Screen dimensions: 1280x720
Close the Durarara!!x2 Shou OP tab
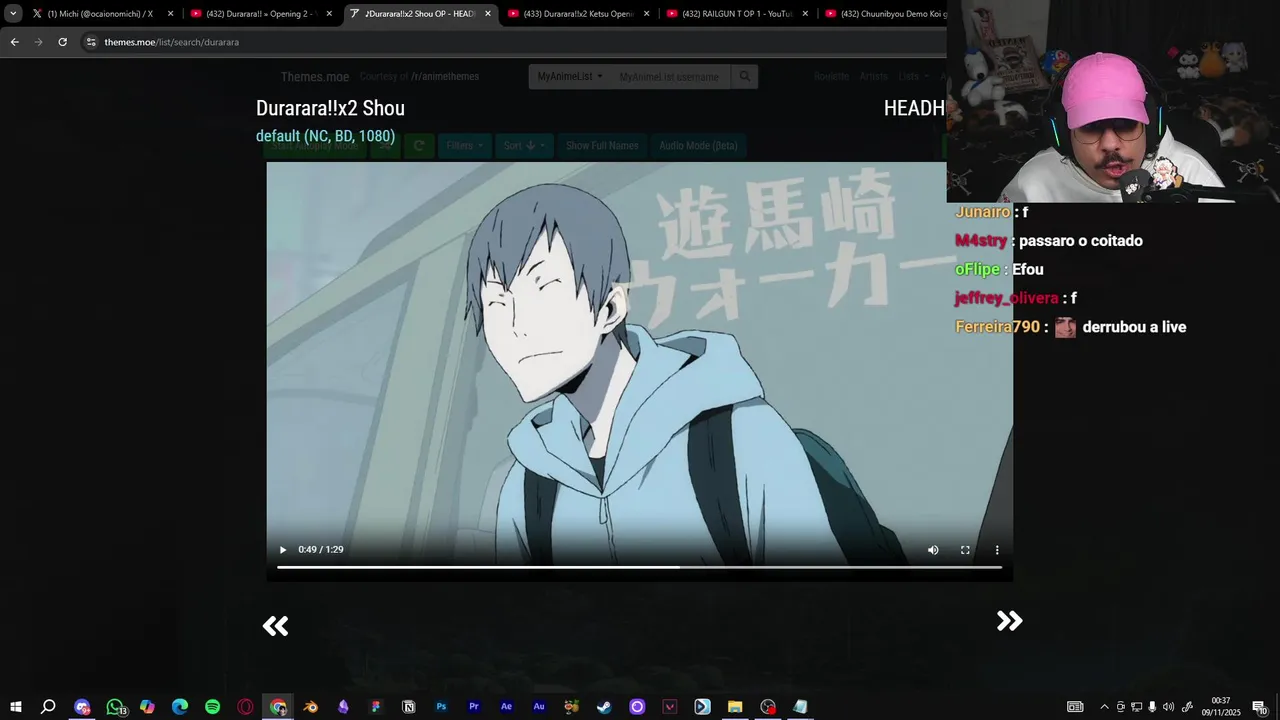[x=488, y=14]
